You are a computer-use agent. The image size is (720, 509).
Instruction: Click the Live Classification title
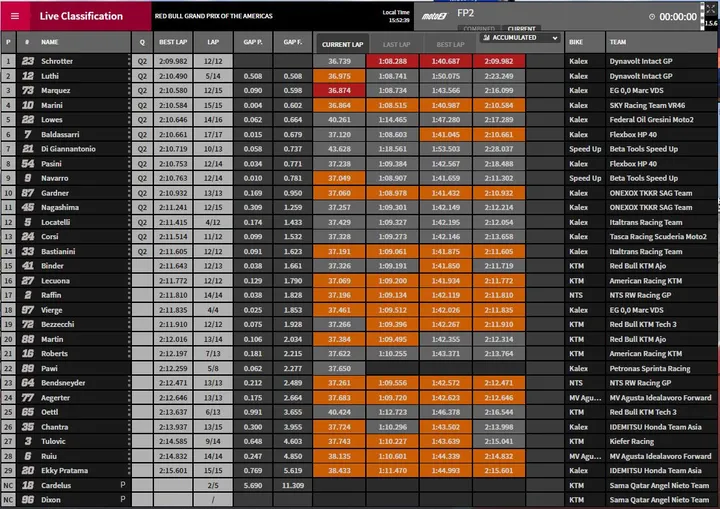81,16
